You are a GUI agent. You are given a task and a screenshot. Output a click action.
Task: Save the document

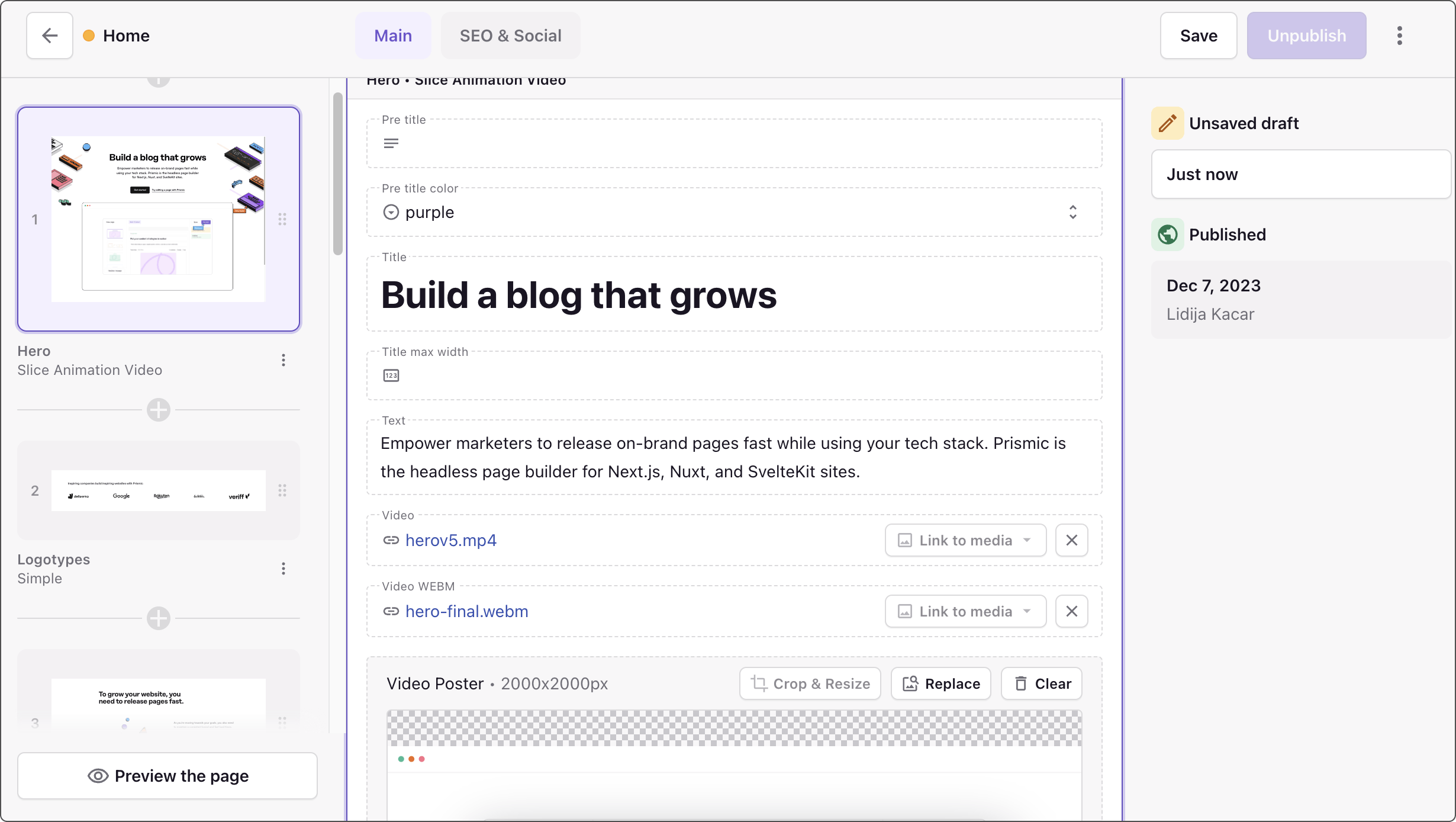tap(1199, 36)
